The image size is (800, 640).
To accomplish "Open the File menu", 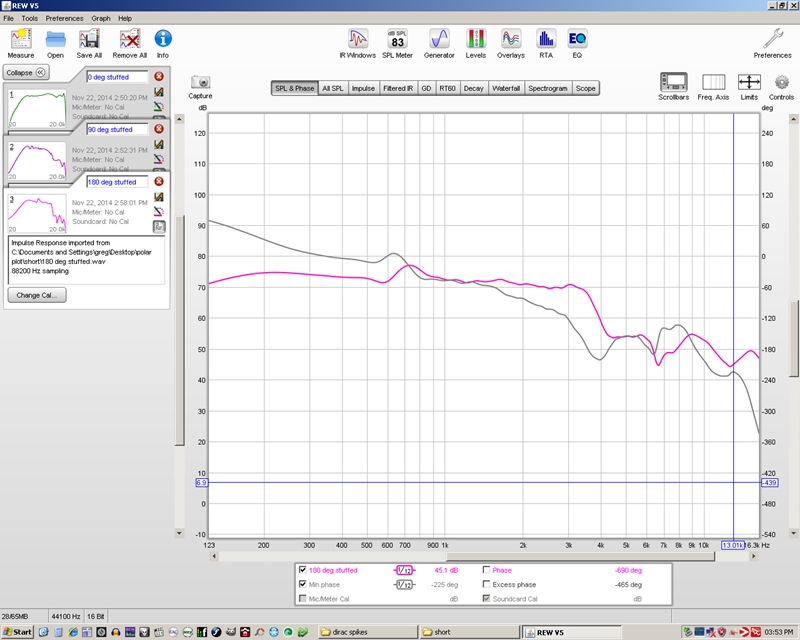I will pos(8,18).
